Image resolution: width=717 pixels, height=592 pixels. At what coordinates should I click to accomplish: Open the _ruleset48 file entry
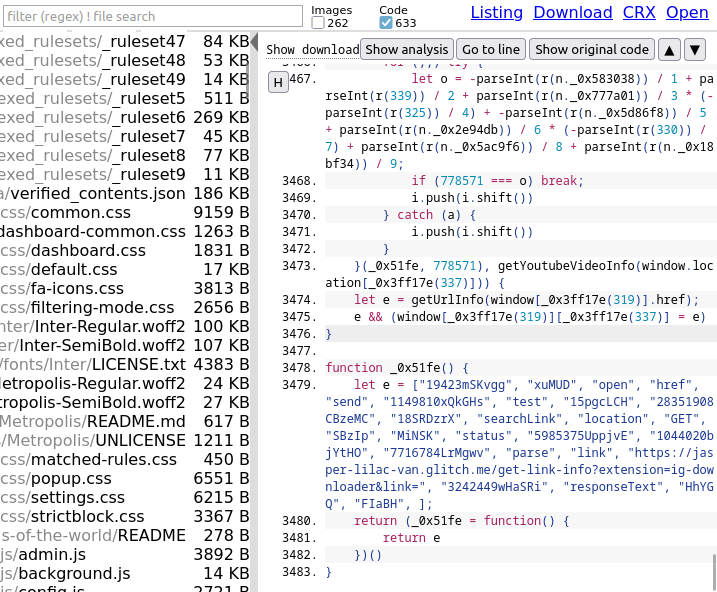pyautogui.click(x=124, y=60)
